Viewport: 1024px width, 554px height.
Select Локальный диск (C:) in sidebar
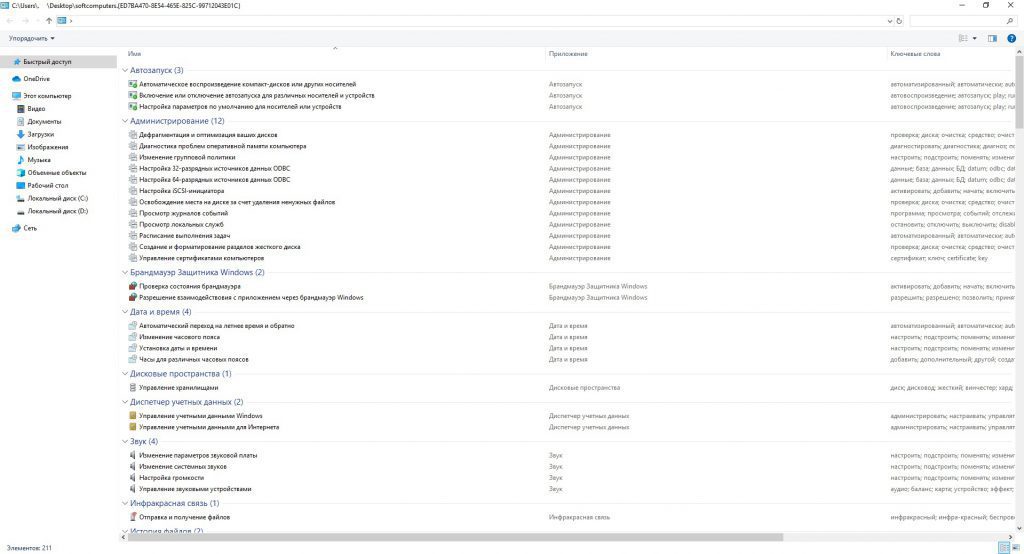pos(57,198)
